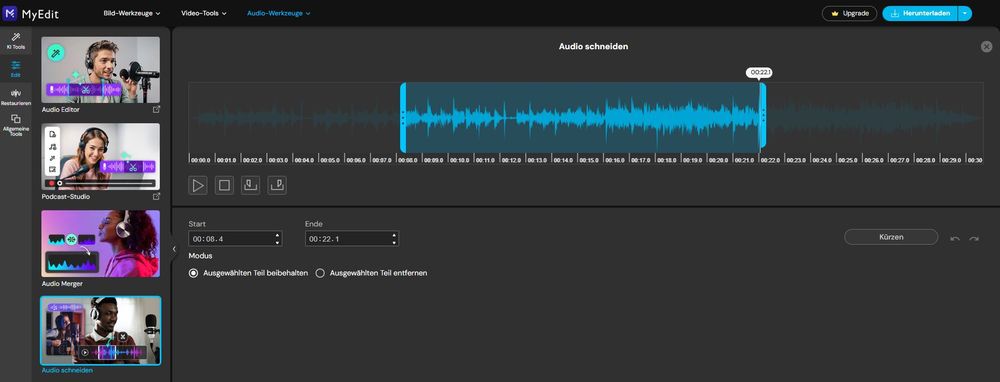
Task: Click the Start time field
Action: 235,239
